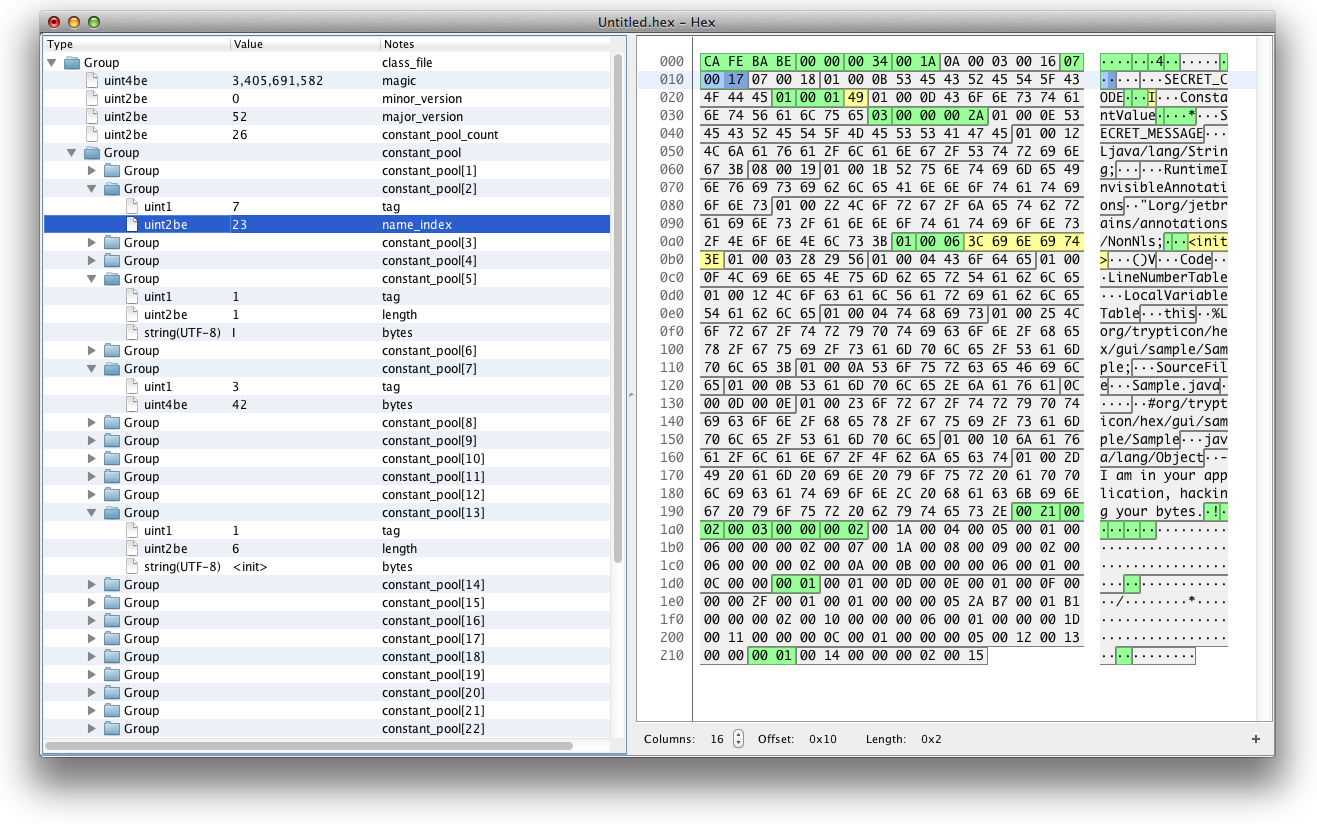This screenshot has height=824, width=1317.
Task: Decrease Columns using the stepper down arrow
Action: pyautogui.click(x=738, y=743)
